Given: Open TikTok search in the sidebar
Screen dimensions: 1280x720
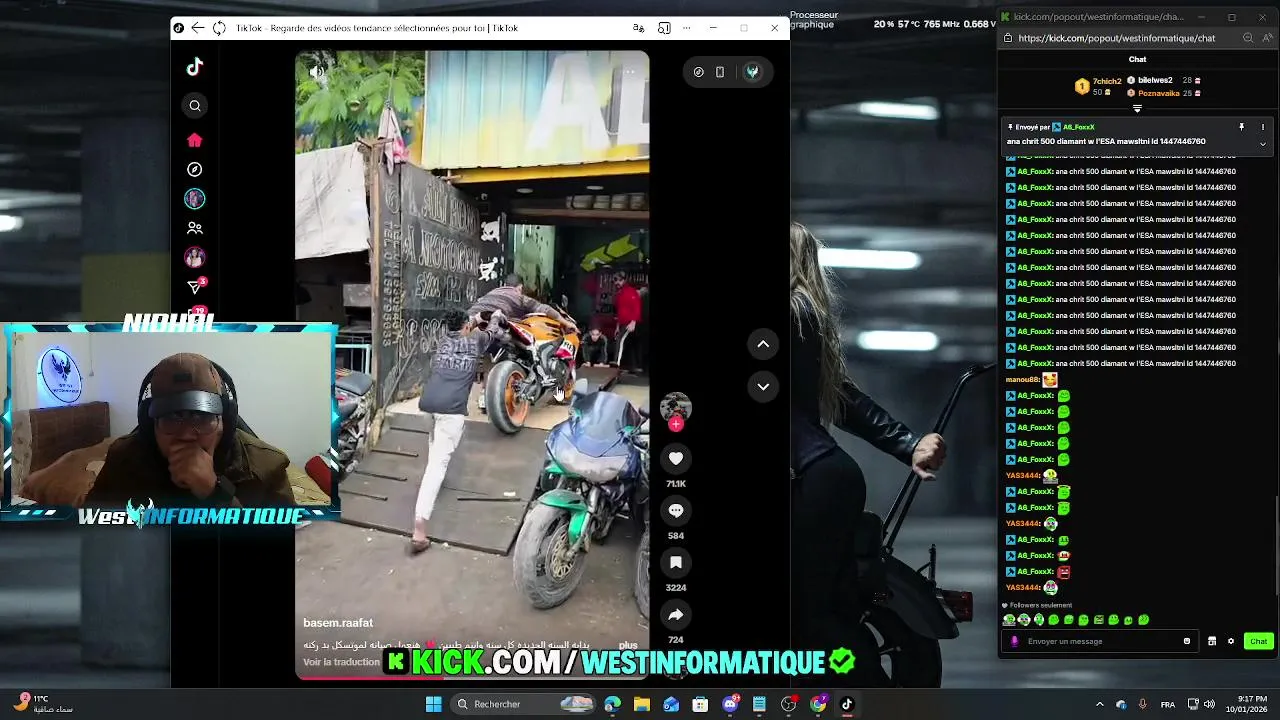Looking at the screenshot, I should [195, 106].
